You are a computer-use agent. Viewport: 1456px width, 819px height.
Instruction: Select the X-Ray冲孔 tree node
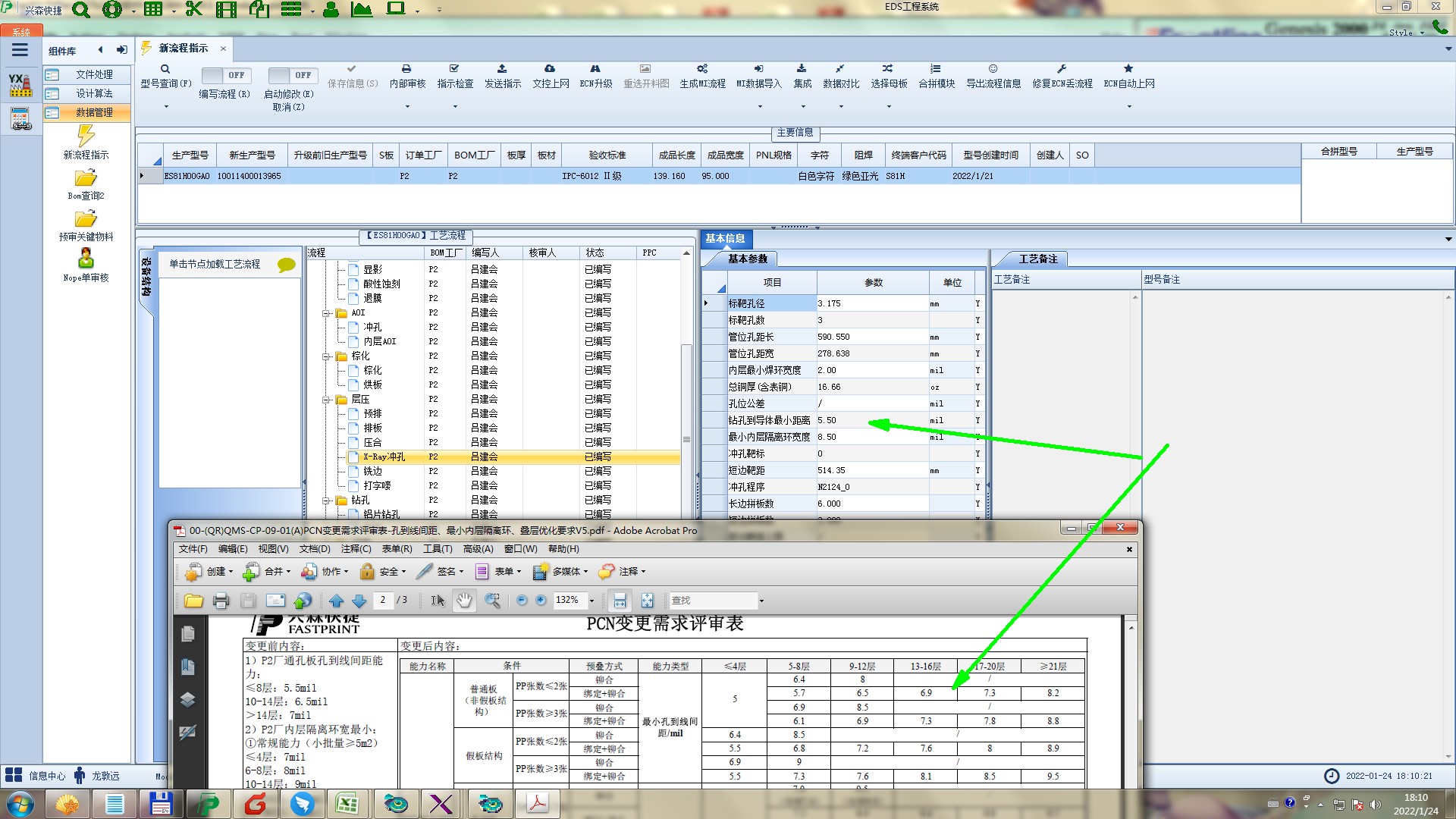coord(384,457)
